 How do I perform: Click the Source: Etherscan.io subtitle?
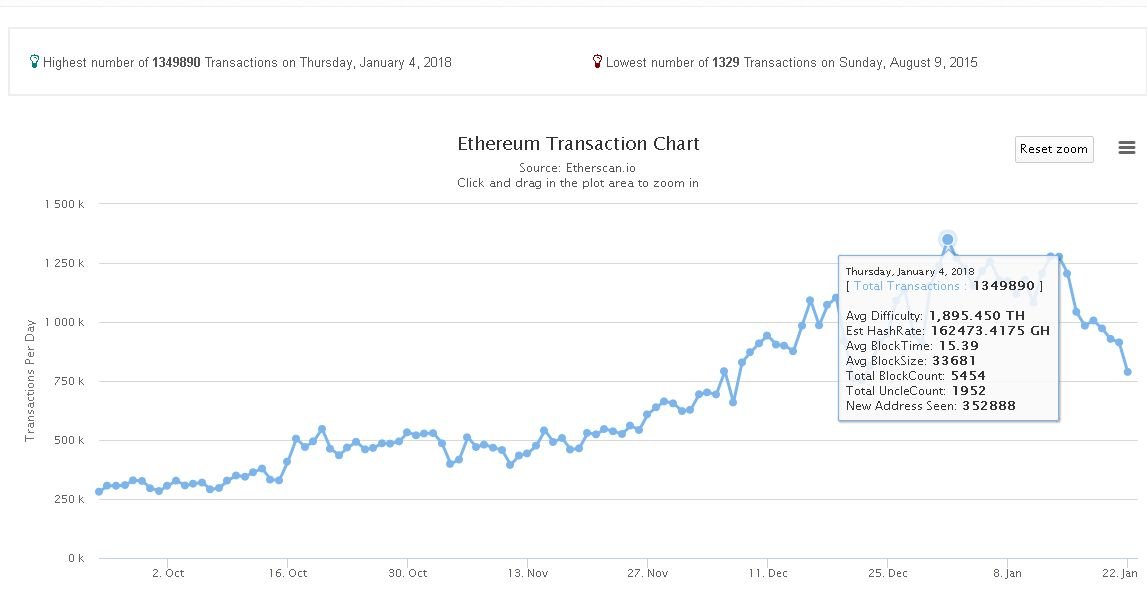pos(578,168)
